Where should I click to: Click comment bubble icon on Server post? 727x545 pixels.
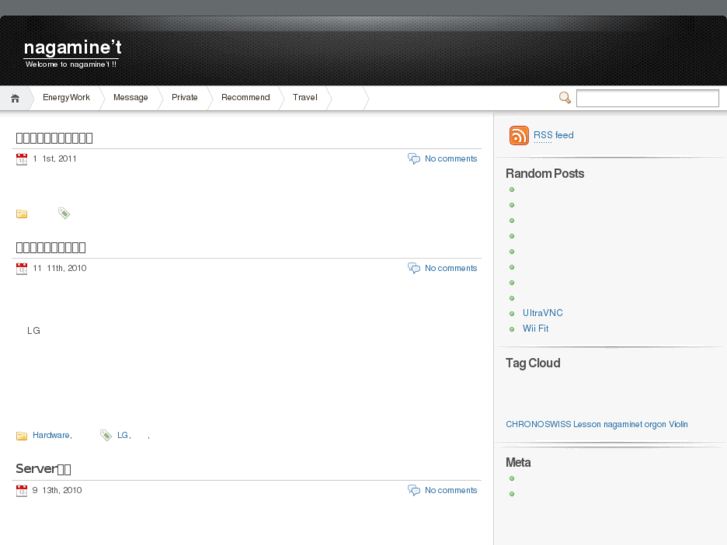pos(414,490)
